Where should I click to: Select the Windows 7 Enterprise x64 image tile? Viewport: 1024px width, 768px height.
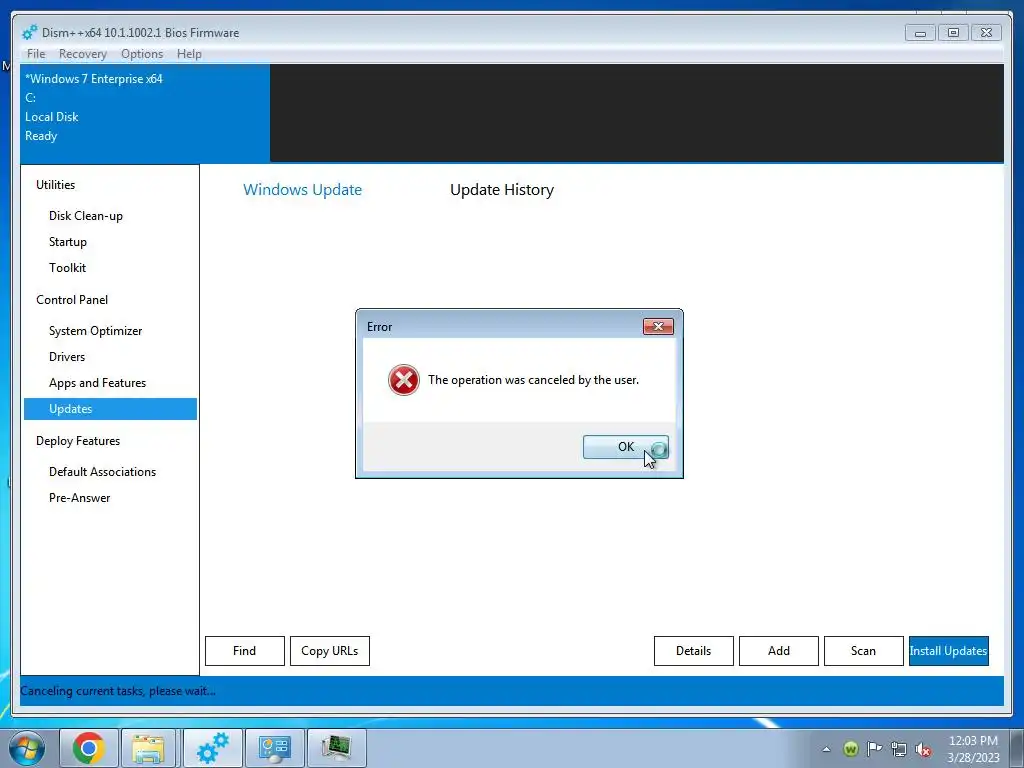(x=145, y=113)
